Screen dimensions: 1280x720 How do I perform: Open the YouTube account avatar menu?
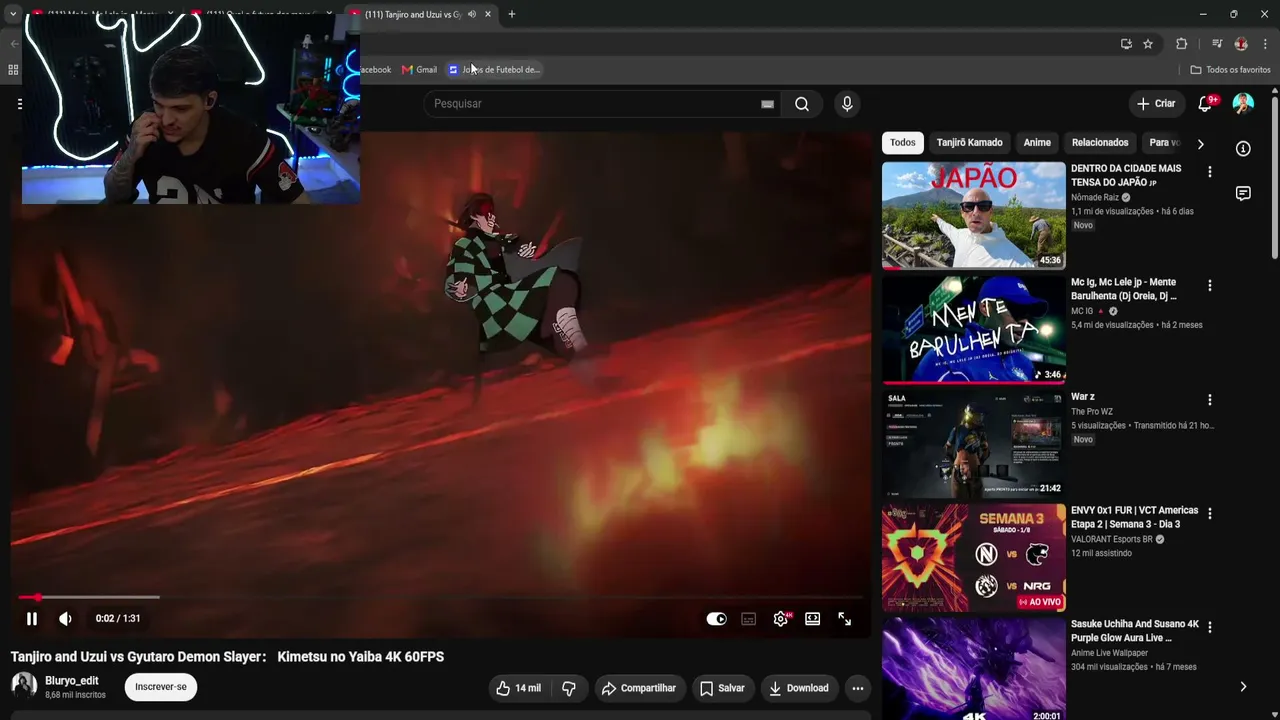click(1243, 104)
